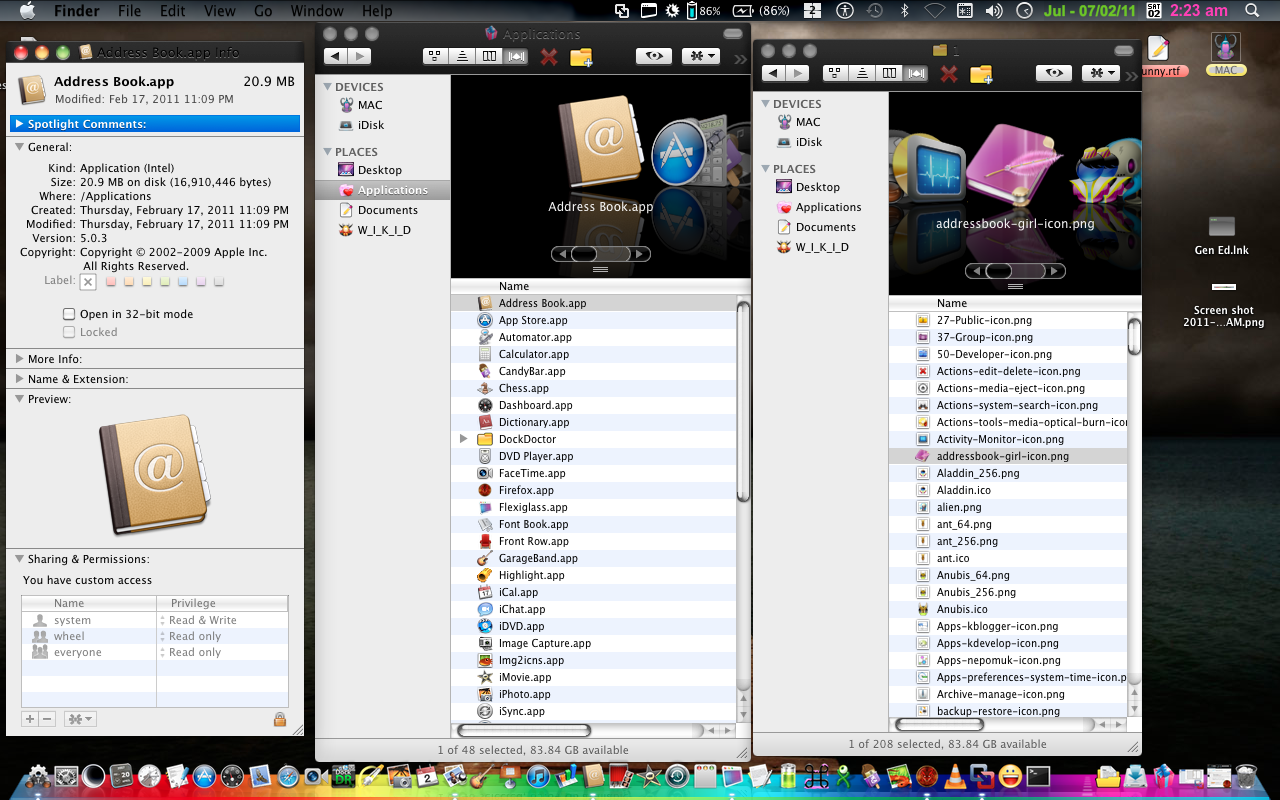The width and height of the screenshot is (1280, 800).
Task: Click the Cover Flow scroller in Applications window
Action: click(584, 254)
